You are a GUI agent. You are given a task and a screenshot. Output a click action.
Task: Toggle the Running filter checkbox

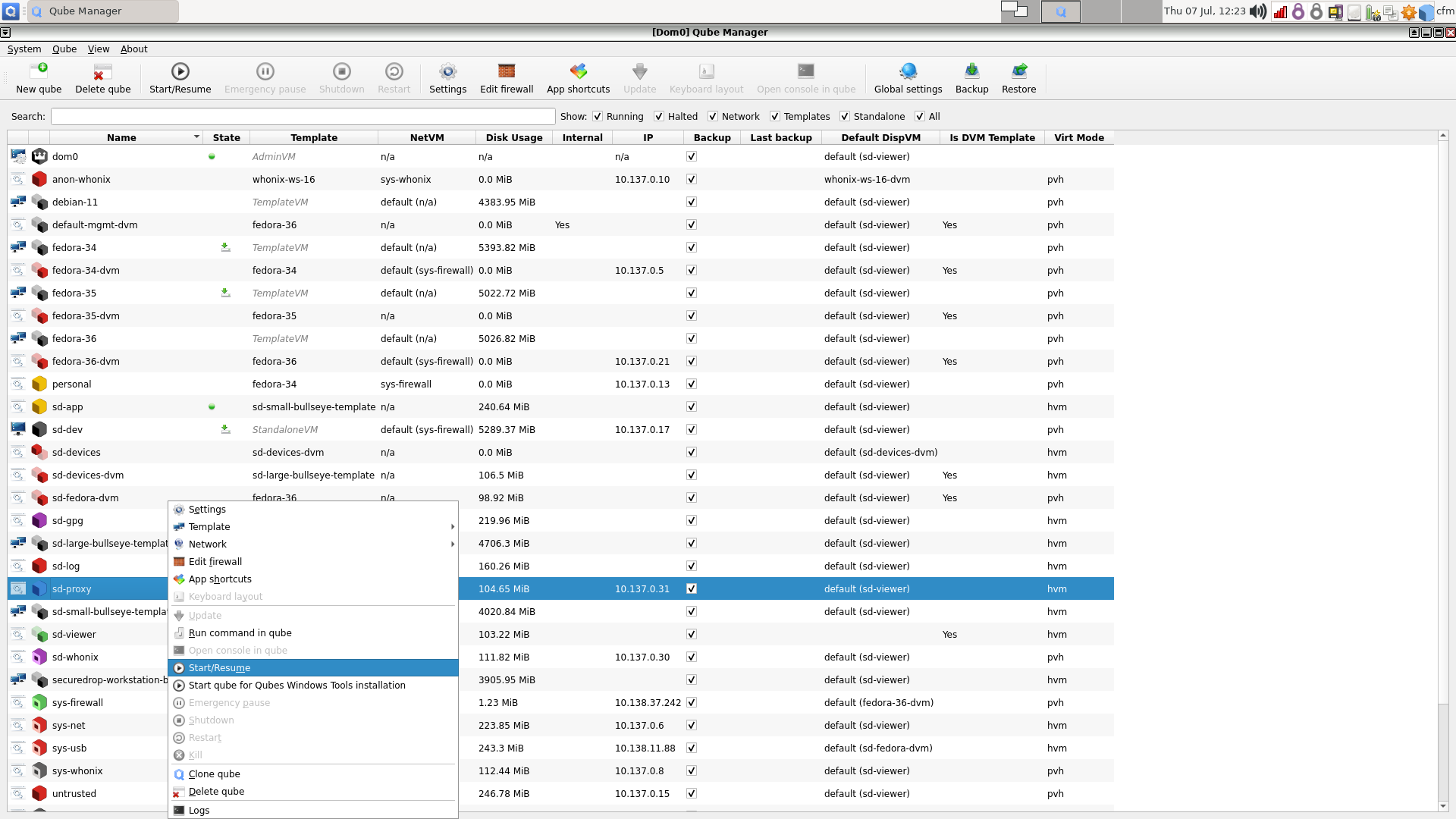coord(598,116)
